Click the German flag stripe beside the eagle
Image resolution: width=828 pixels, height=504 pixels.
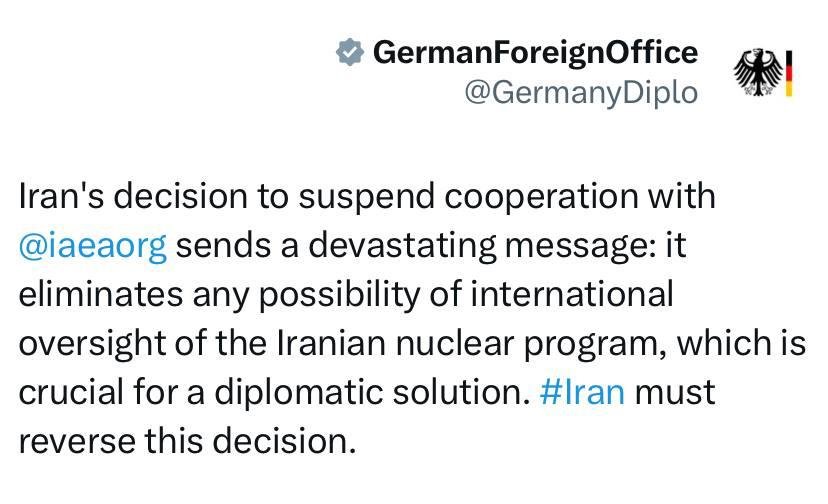coord(788,73)
